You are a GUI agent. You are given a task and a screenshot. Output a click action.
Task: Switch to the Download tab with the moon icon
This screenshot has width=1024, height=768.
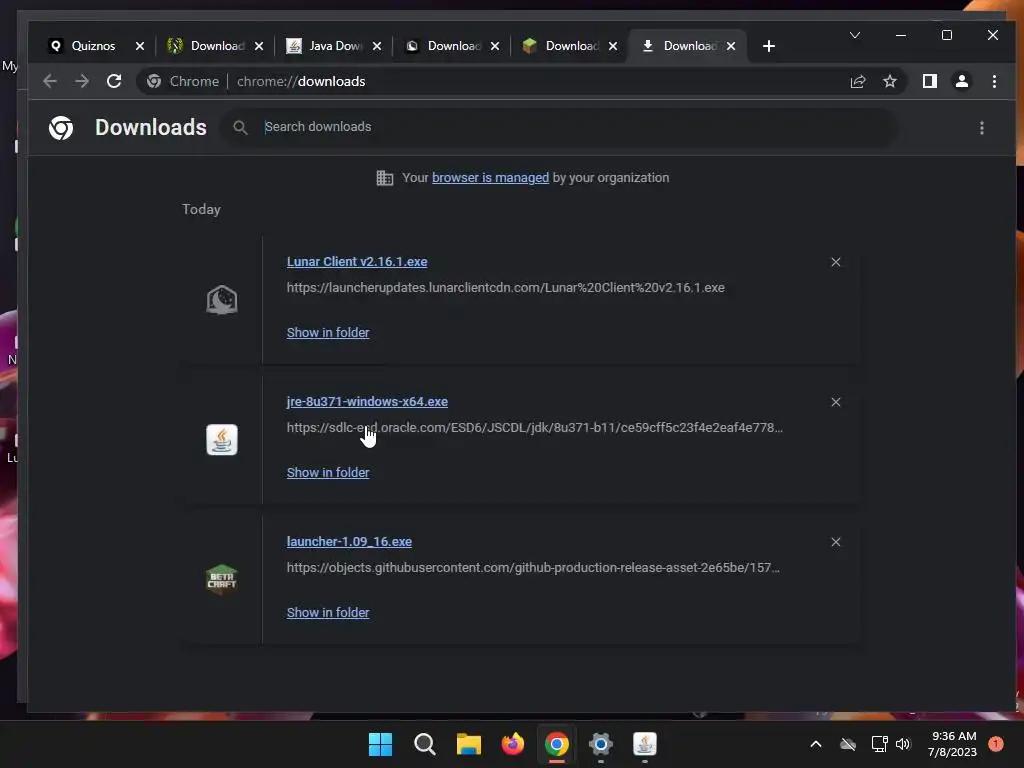point(453,46)
